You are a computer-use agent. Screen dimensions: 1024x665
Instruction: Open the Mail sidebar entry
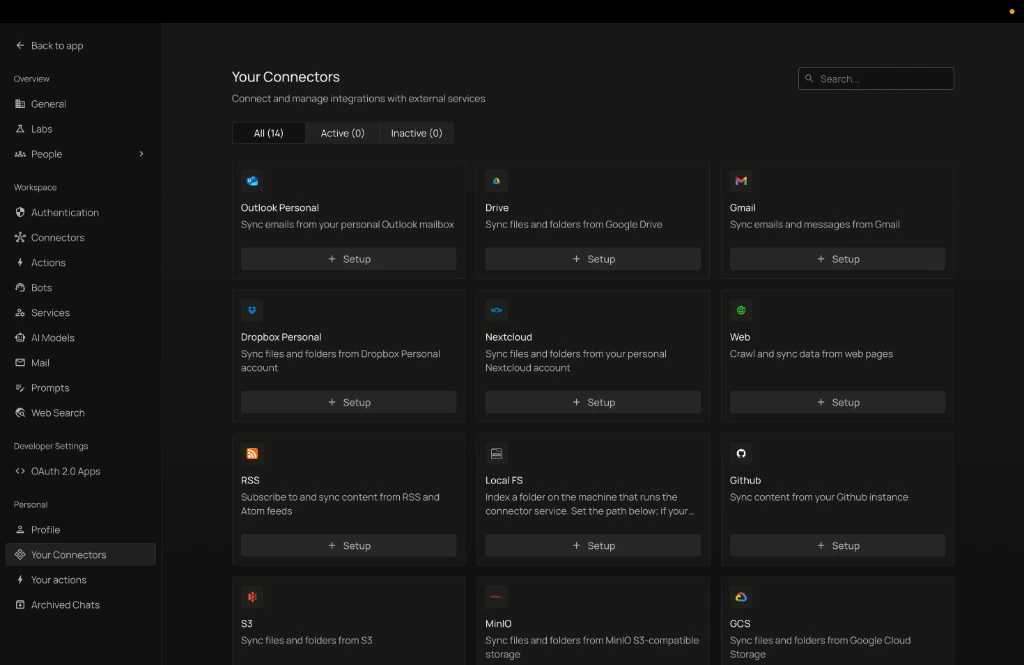tap(80, 363)
